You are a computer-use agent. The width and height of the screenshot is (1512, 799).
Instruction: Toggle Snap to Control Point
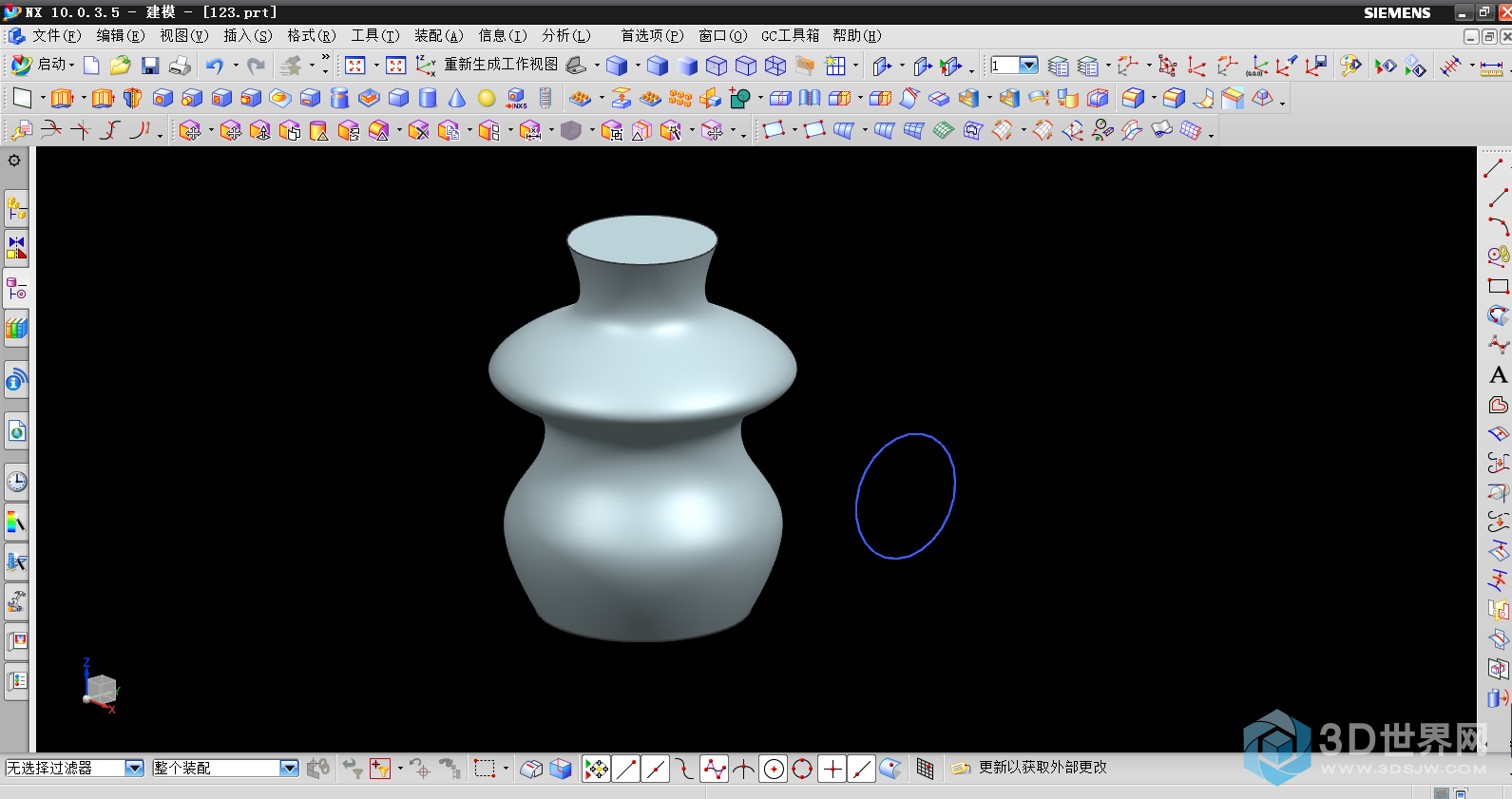[x=685, y=769]
